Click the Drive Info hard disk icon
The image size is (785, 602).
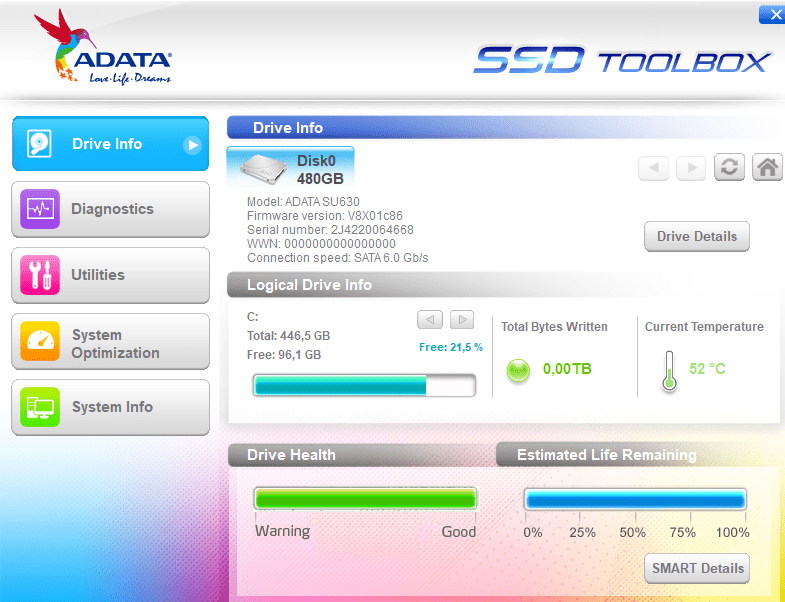pyautogui.click(x=39, y=144)
